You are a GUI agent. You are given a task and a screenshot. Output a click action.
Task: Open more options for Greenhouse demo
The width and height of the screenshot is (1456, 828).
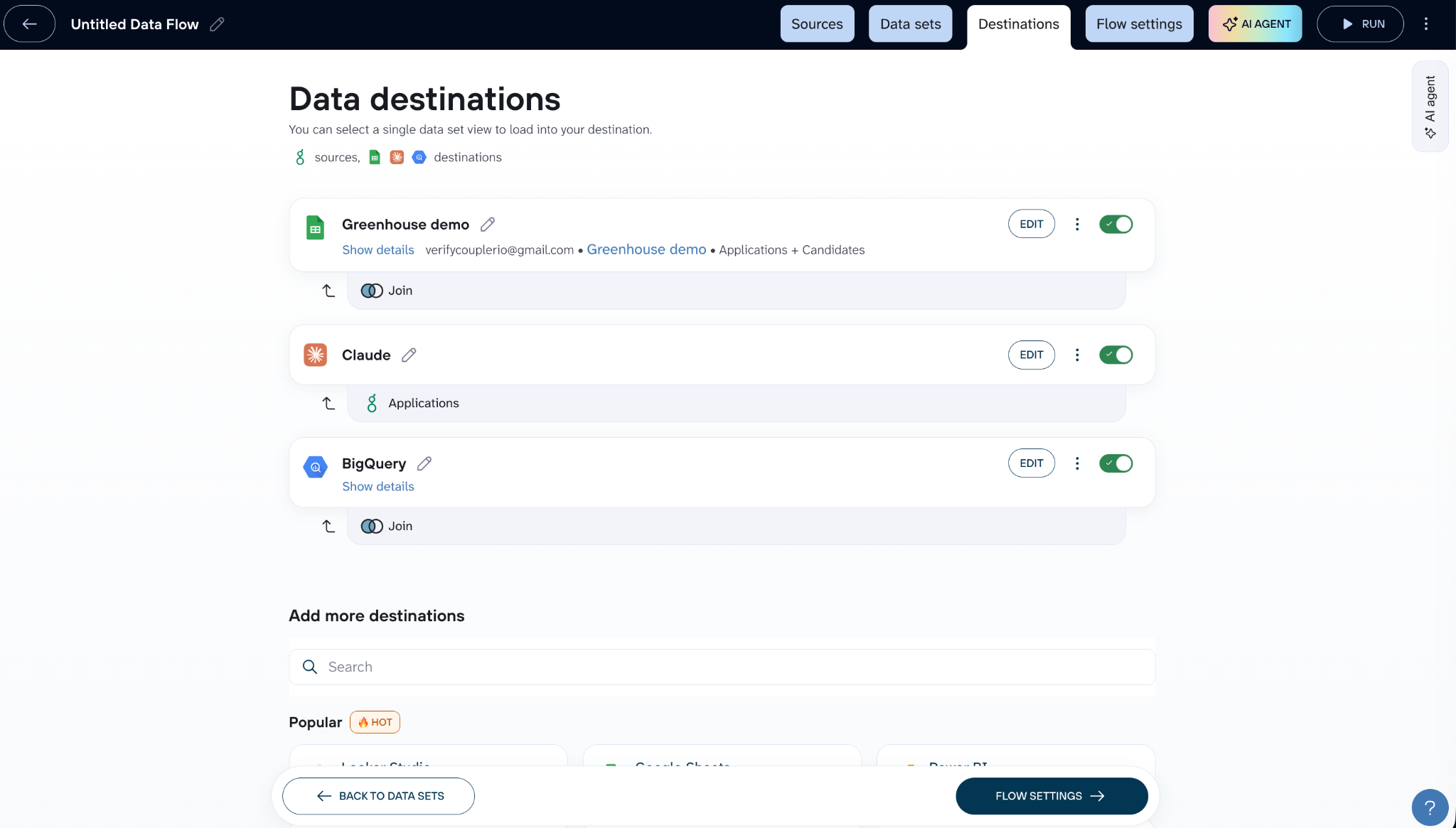(1077, 224)
